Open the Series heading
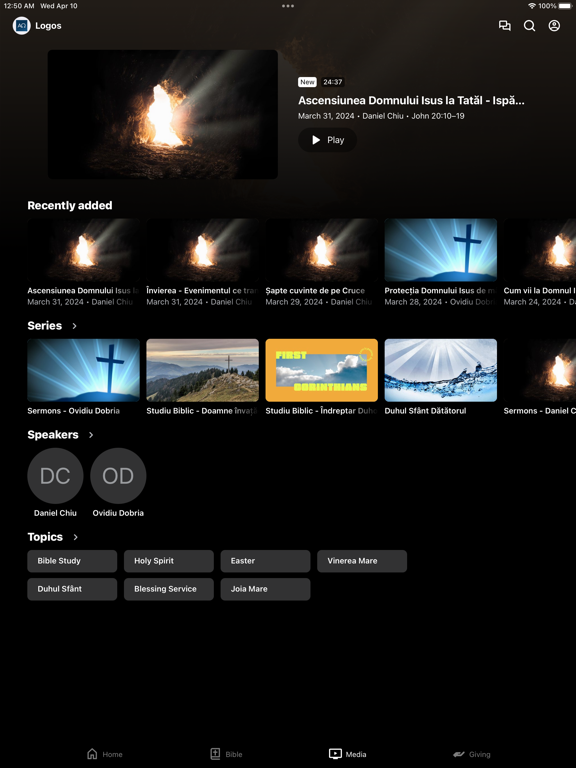 45,326
